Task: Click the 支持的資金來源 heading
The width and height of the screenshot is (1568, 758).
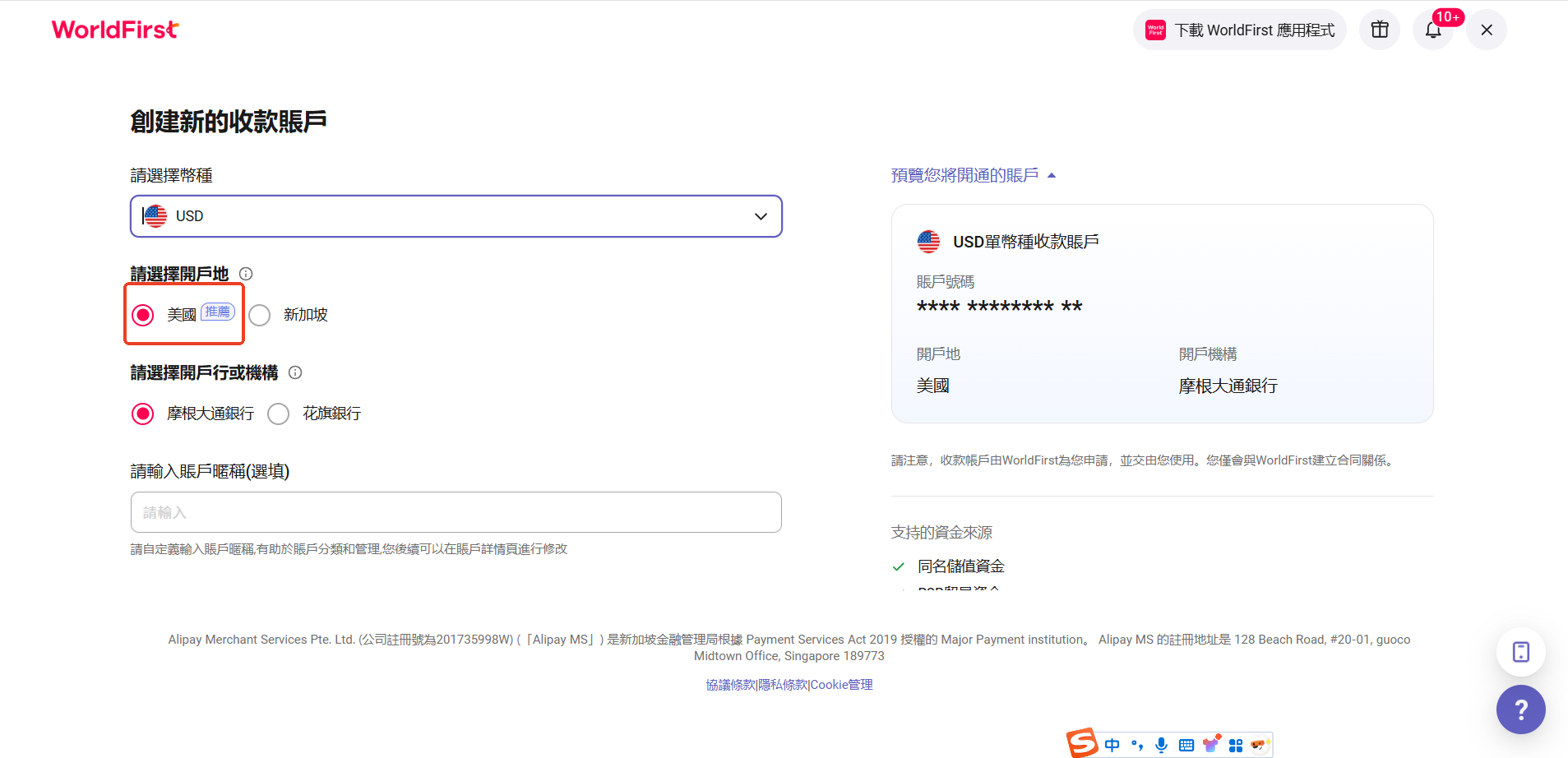Action: pyautogui.click(x=941, y=533)
